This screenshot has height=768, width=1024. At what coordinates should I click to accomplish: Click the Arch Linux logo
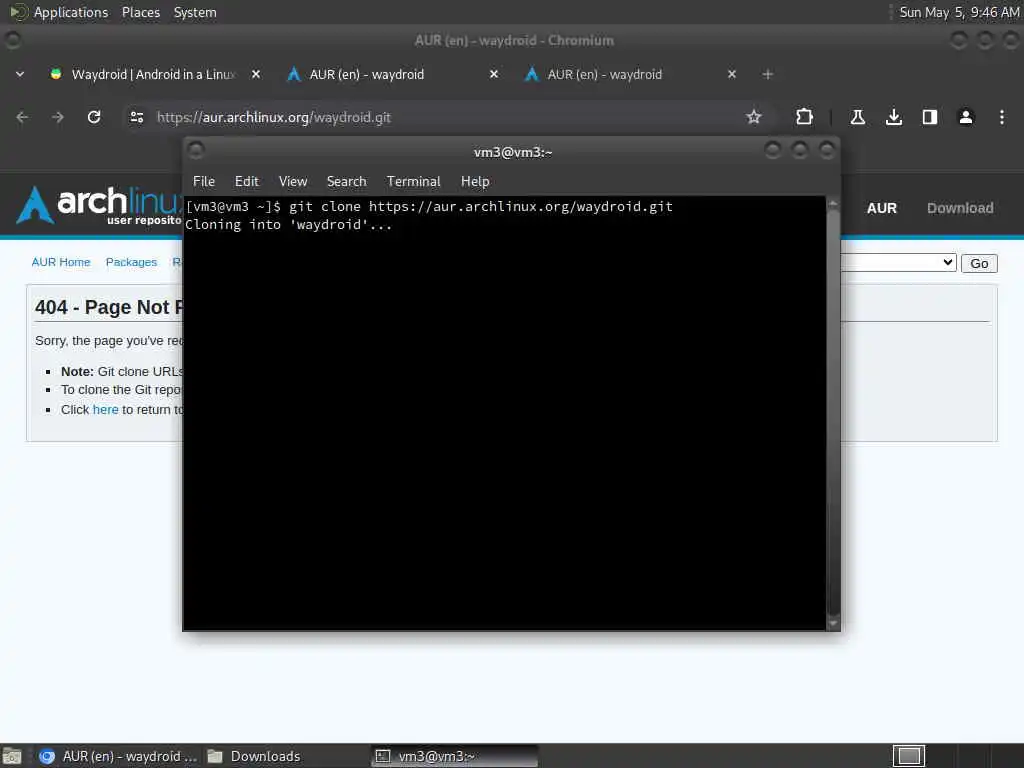(x=98, y=205)
